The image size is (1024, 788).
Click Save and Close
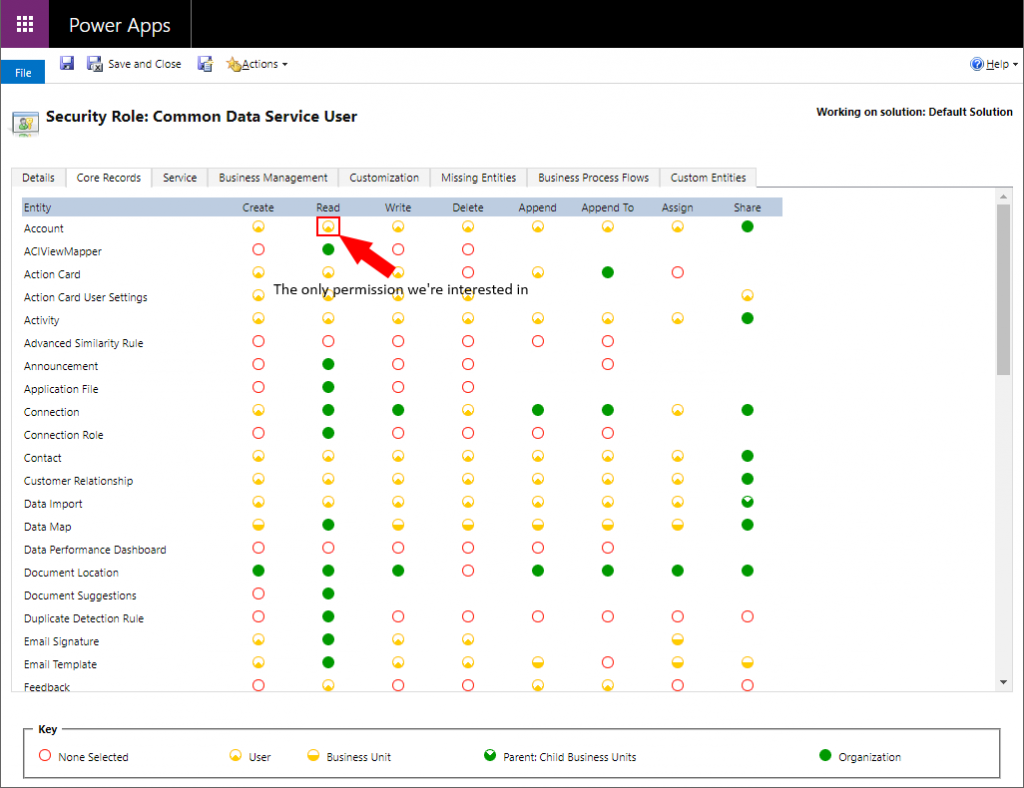tap(135, 64)
